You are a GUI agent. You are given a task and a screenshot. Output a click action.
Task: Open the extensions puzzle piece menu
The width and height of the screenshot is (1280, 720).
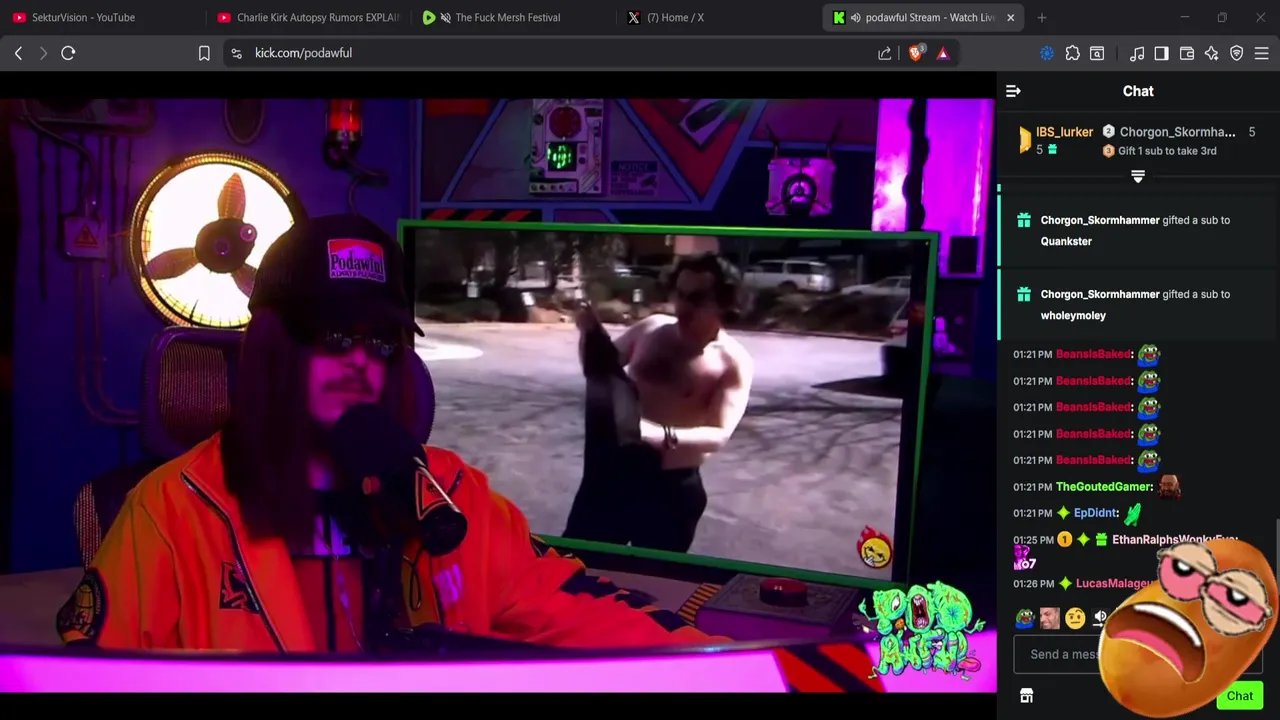click(x=1072, y=54)
